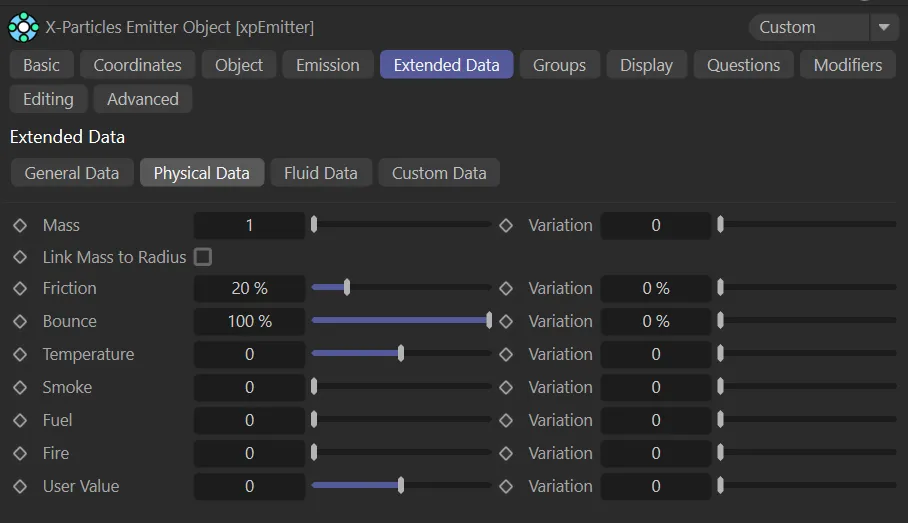Click the X-Particles emitter object icon
Screen dimensions: 908x523
(23, 27)
